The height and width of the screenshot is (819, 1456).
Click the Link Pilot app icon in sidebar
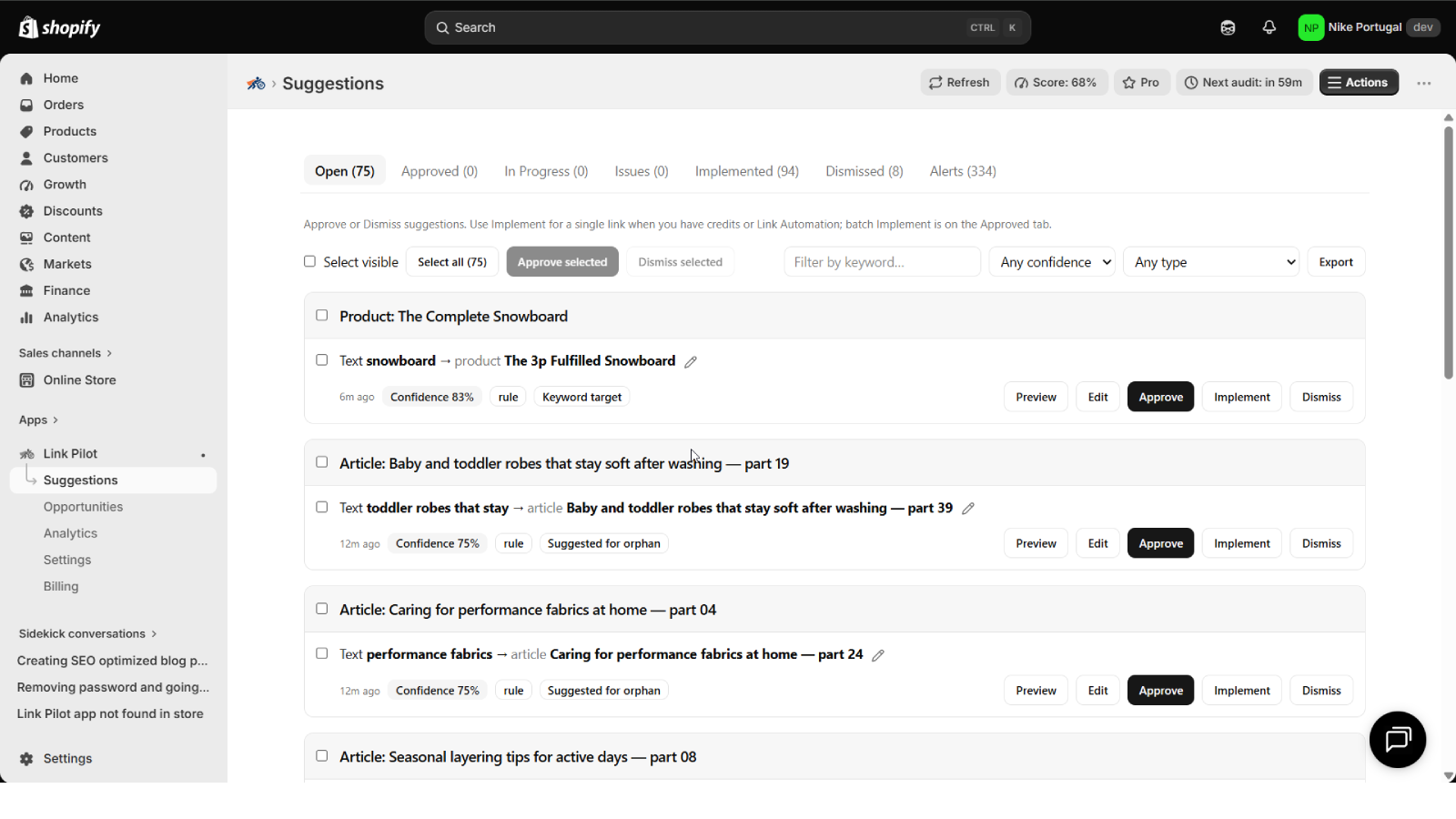(x=26, y=453)
